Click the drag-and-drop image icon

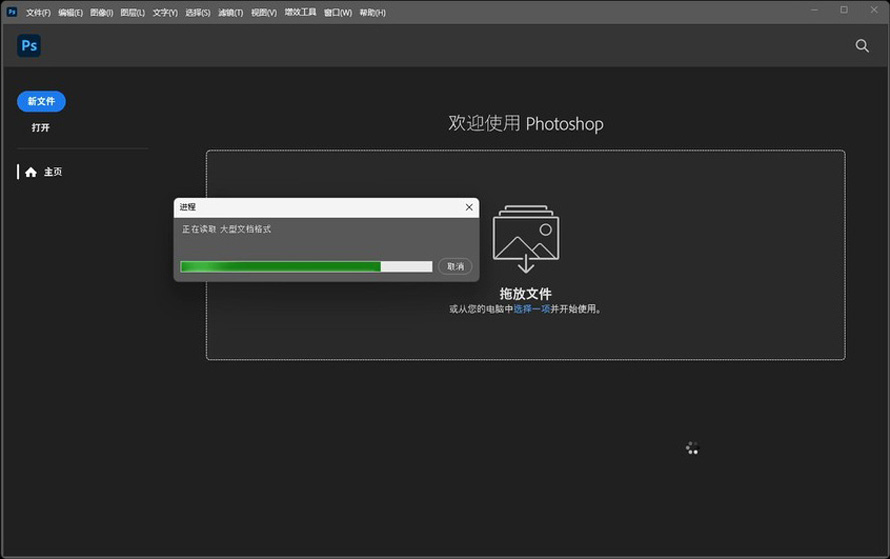coord(526,239)
